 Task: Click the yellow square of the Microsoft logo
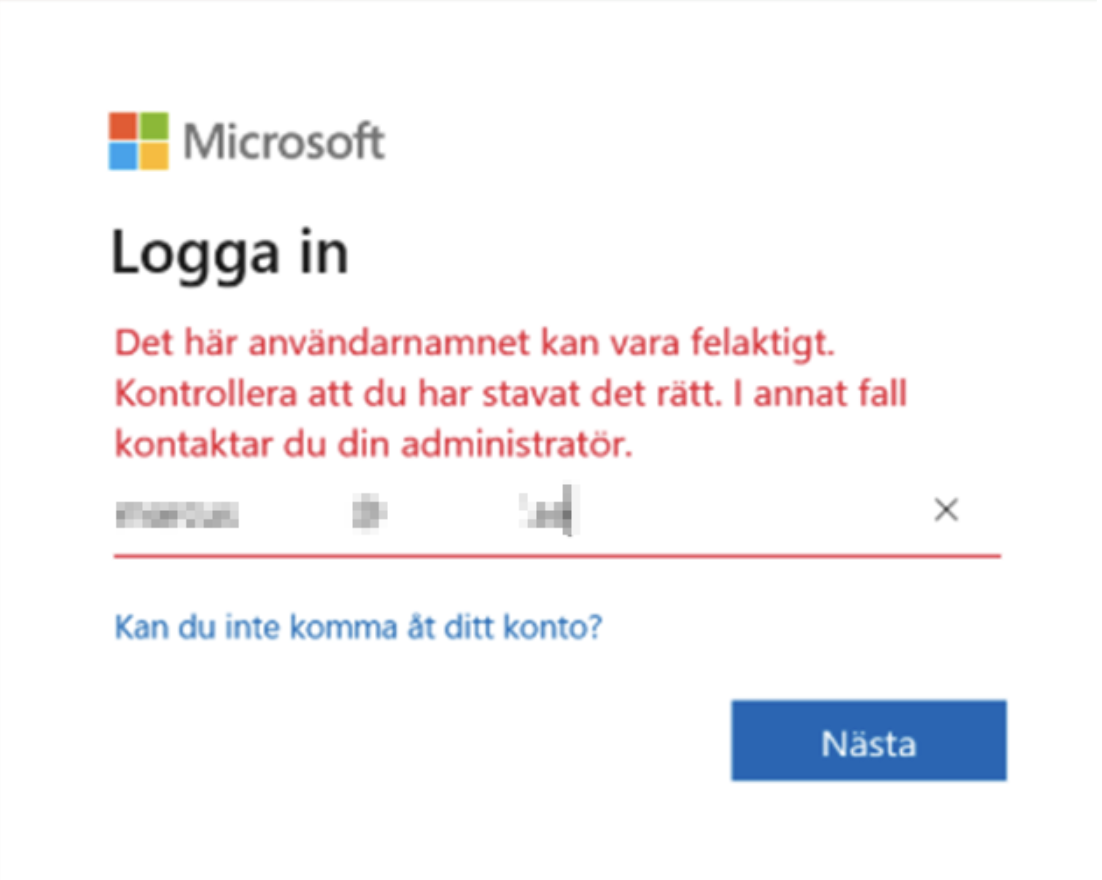(x=154, y=157)
